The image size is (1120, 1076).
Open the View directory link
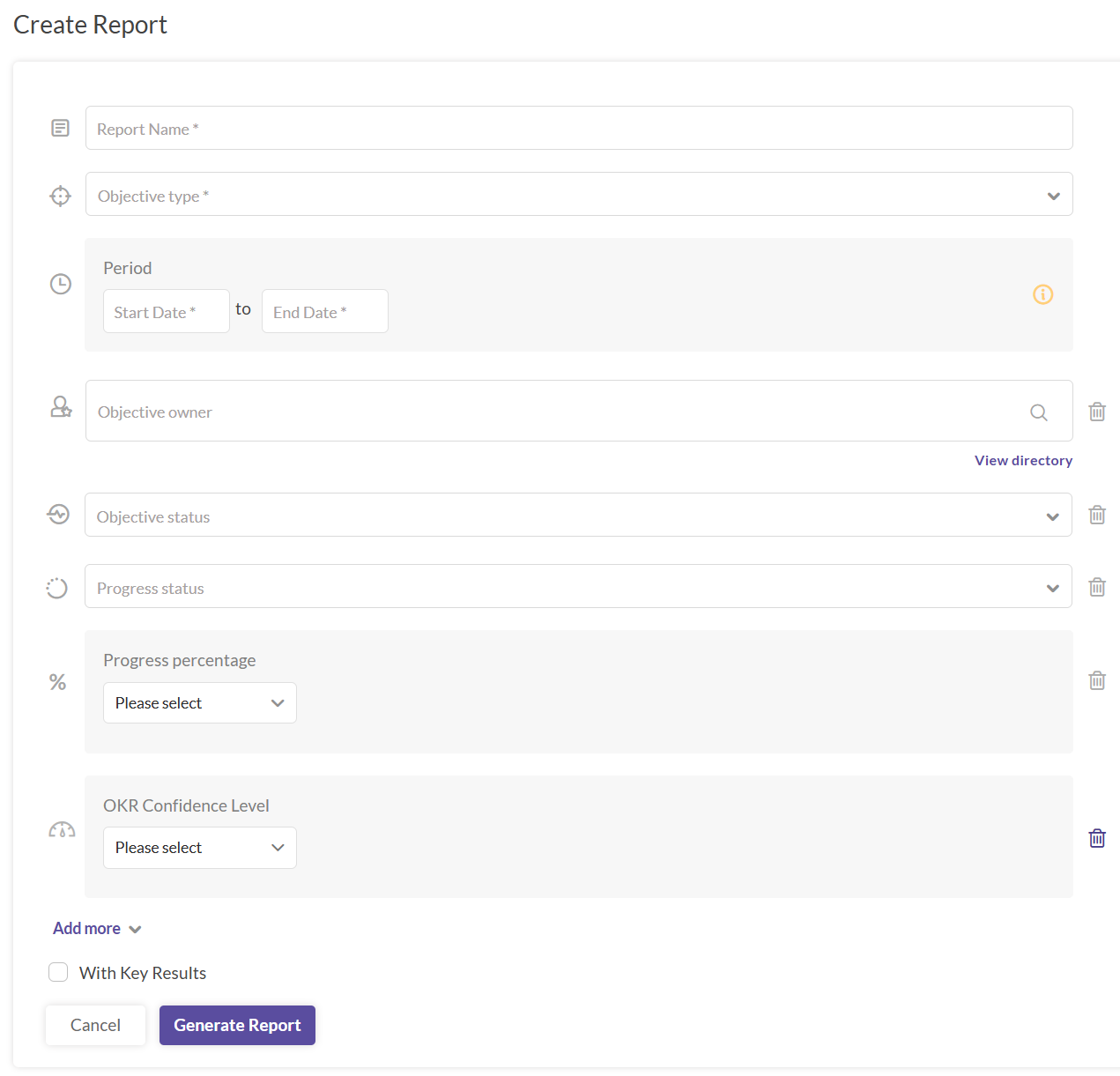[x=1023, y=460]
